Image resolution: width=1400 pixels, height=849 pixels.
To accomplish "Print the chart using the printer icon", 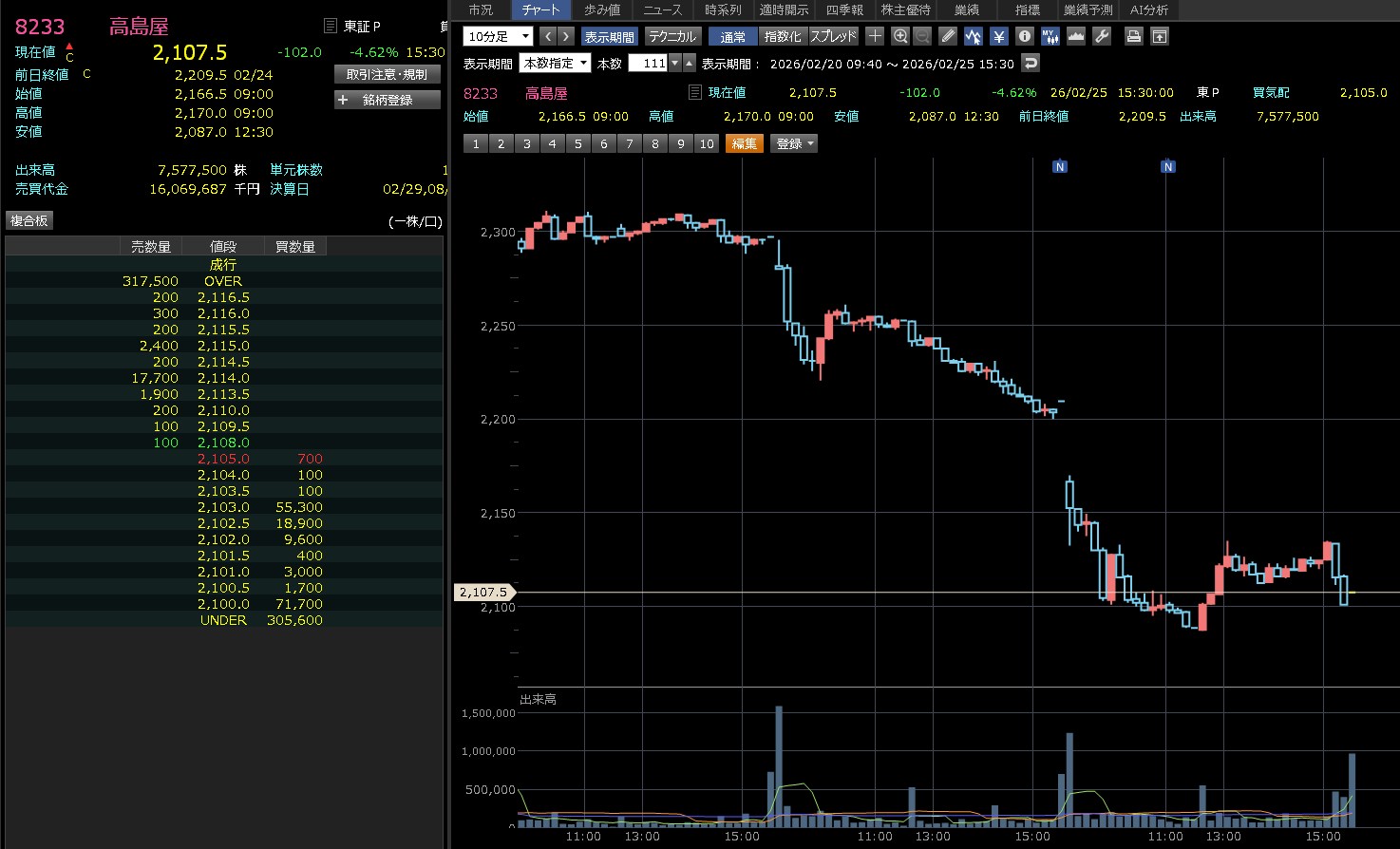I will (1133, 36).
